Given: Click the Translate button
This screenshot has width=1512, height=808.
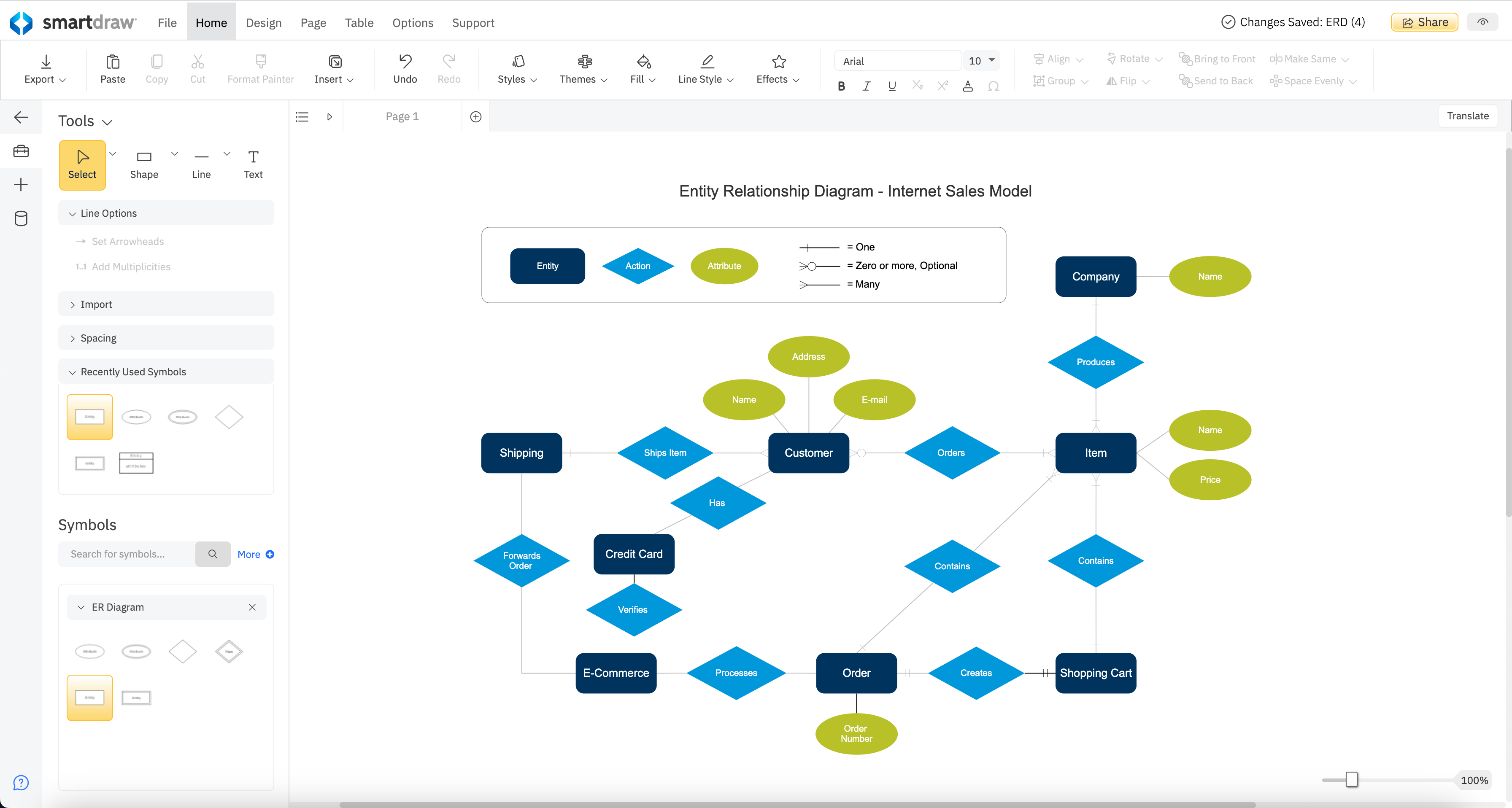Looking at the screenshot, I should click(x=1468, y=116).
